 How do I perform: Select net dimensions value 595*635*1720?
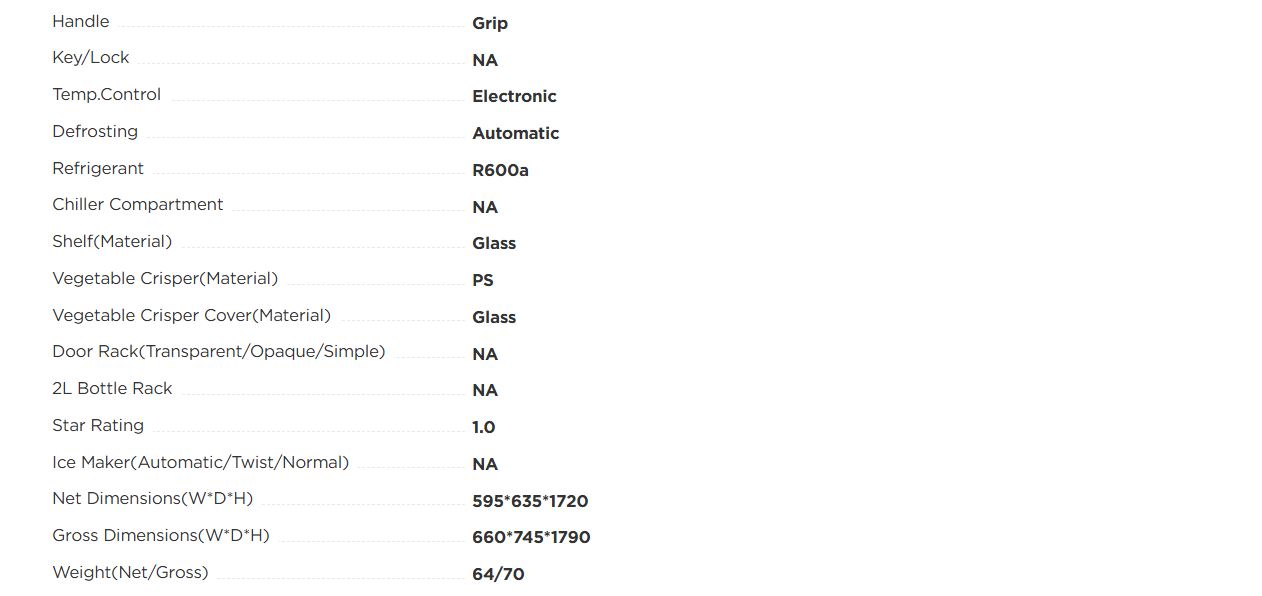click(x=530, y=501)
